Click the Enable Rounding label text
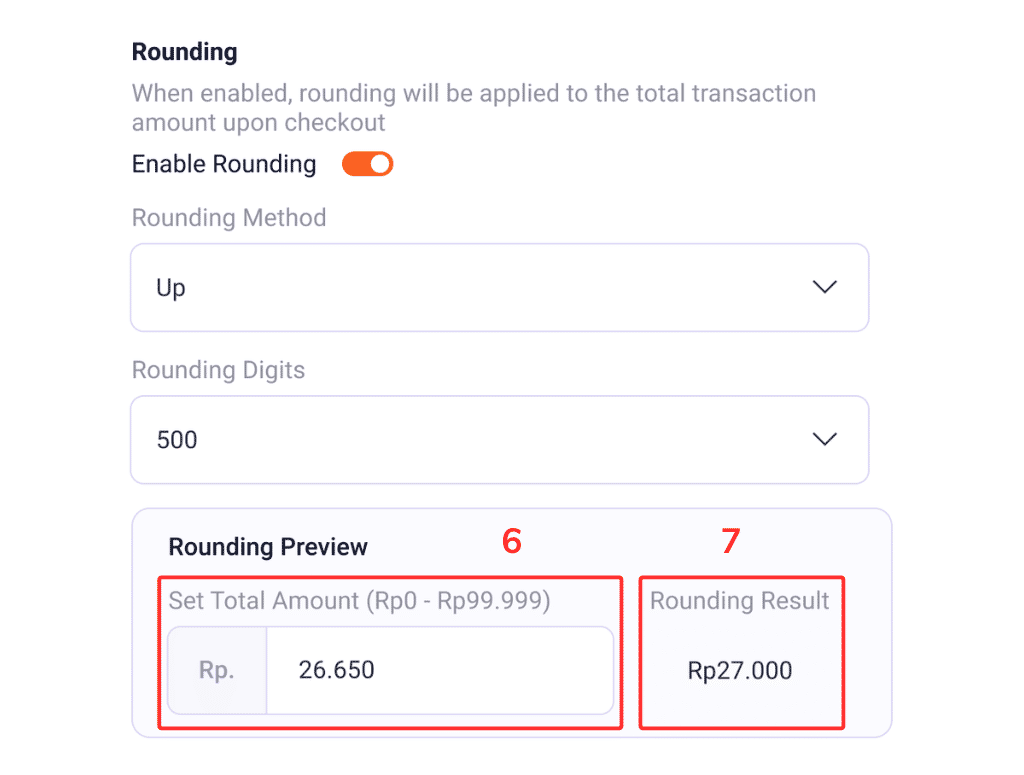 [224, 164]
